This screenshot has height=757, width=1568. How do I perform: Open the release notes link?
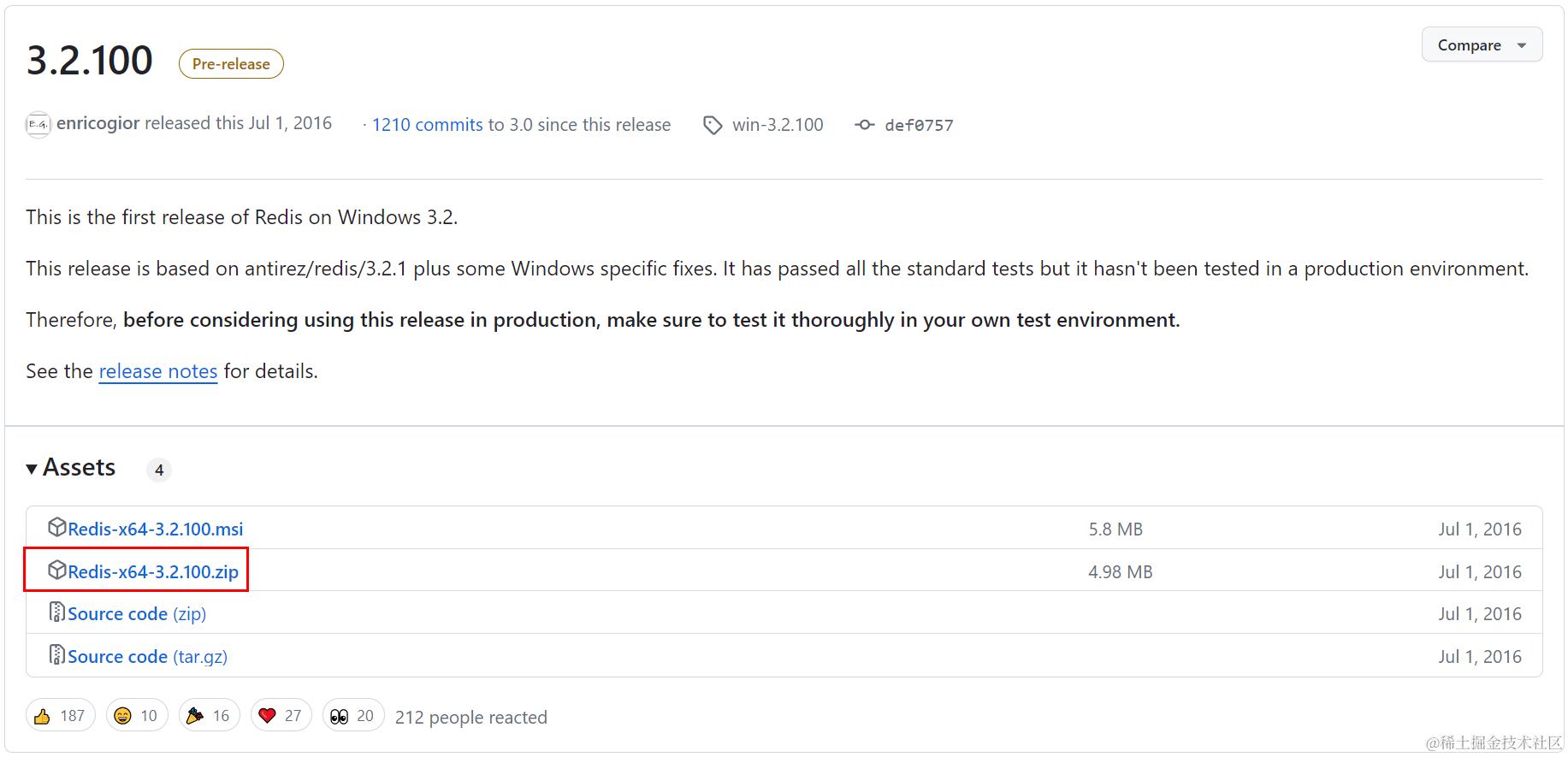158,371
